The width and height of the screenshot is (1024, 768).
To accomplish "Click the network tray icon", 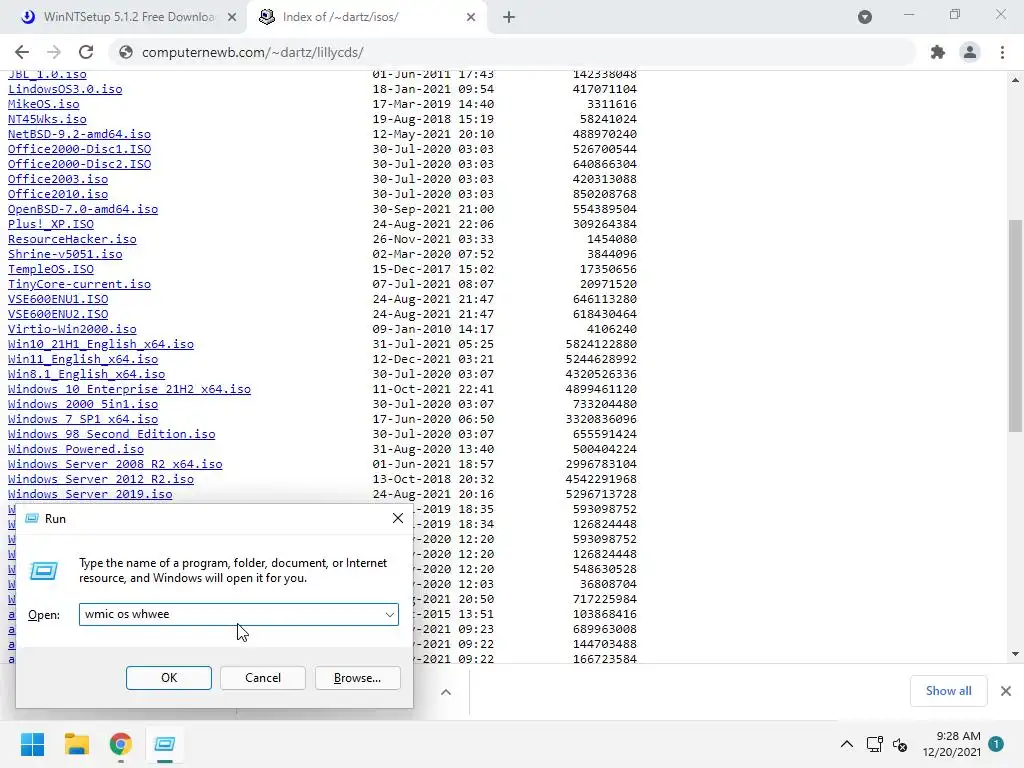I will (x=874, y=744).
